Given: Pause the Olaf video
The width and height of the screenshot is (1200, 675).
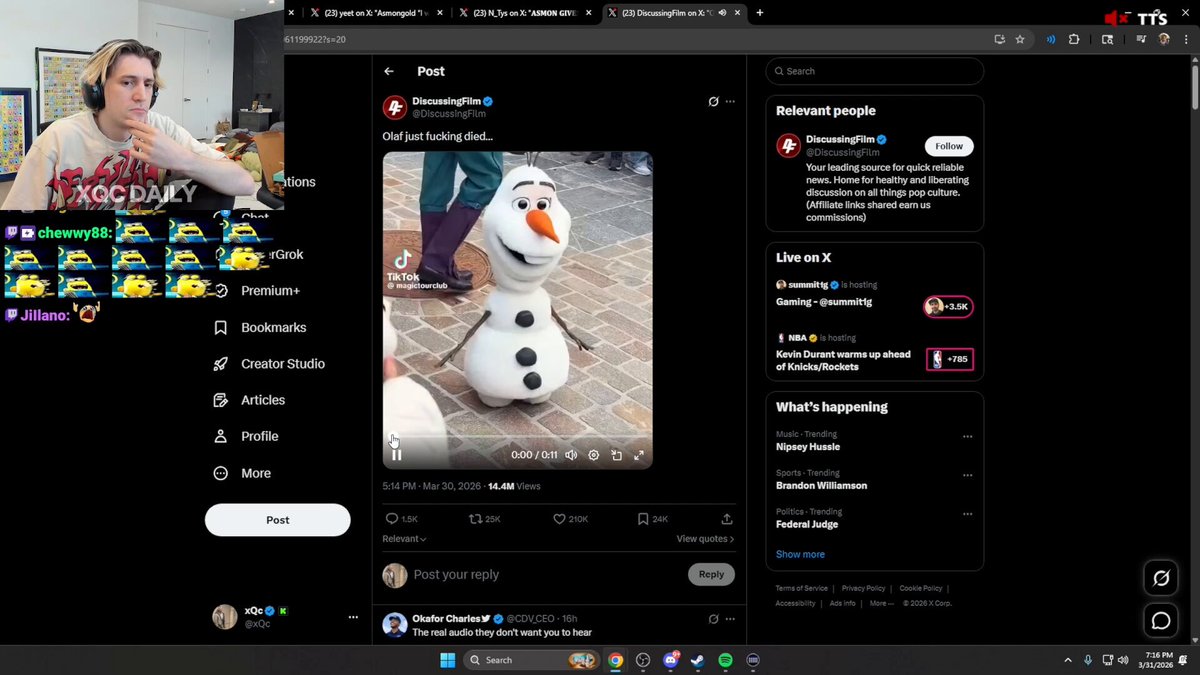Looking at the screenshot, I should point(396,455).
